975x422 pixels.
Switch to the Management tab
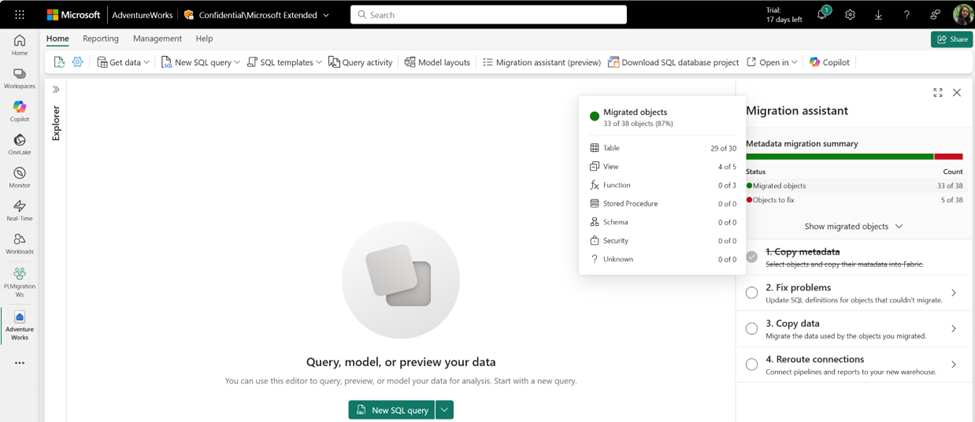coord(157,39)
